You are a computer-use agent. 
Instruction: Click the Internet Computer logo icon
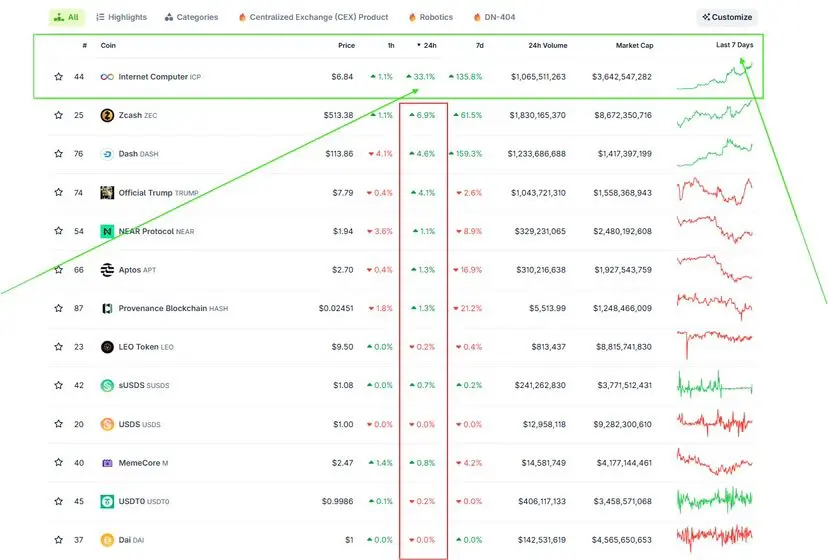107,77
